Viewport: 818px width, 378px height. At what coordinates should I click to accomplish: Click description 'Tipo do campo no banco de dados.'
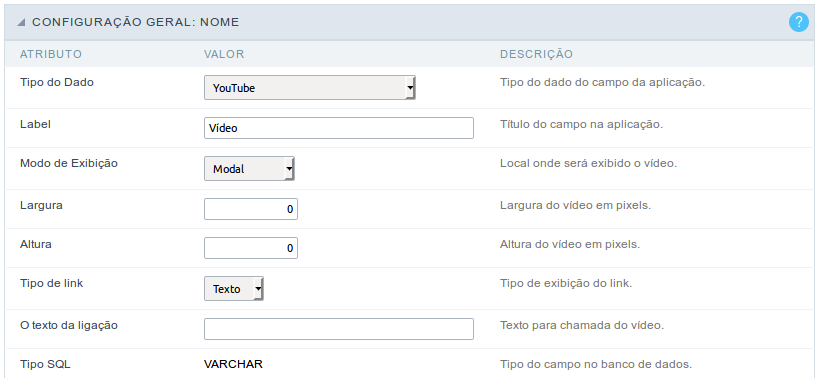(596, 364)
